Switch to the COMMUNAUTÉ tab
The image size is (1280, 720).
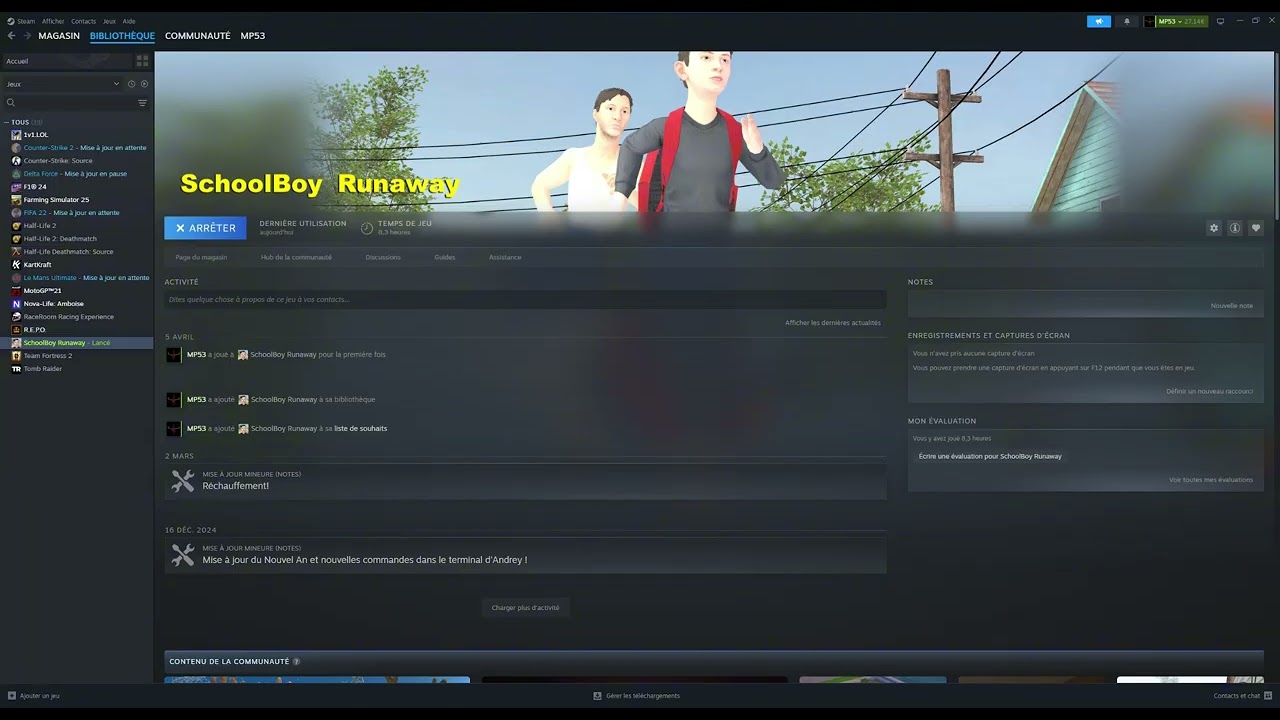click(x=198, y=36)
